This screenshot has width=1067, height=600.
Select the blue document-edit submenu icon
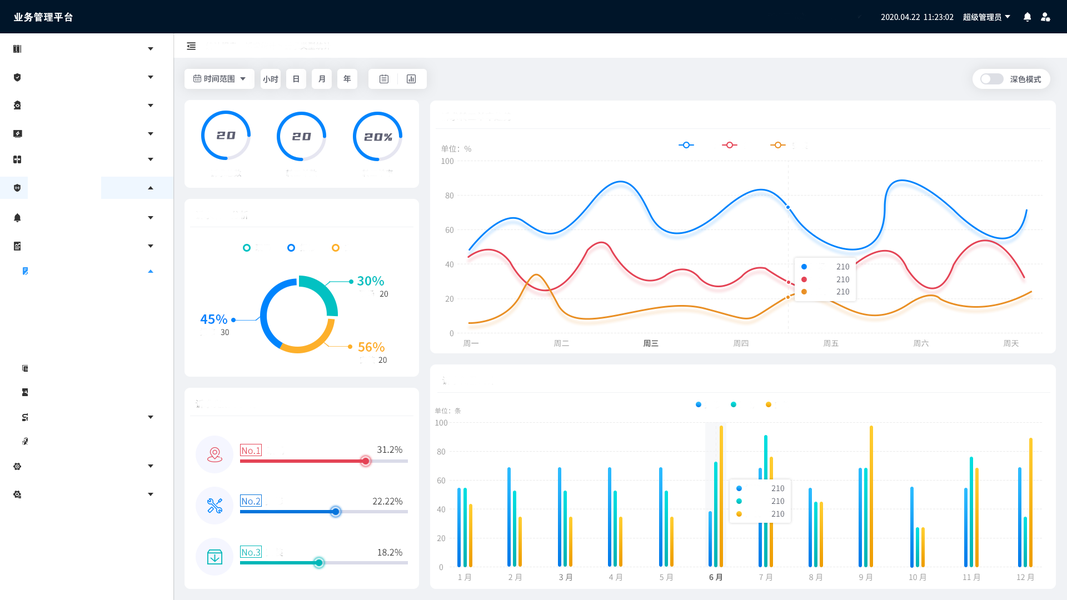25,271
